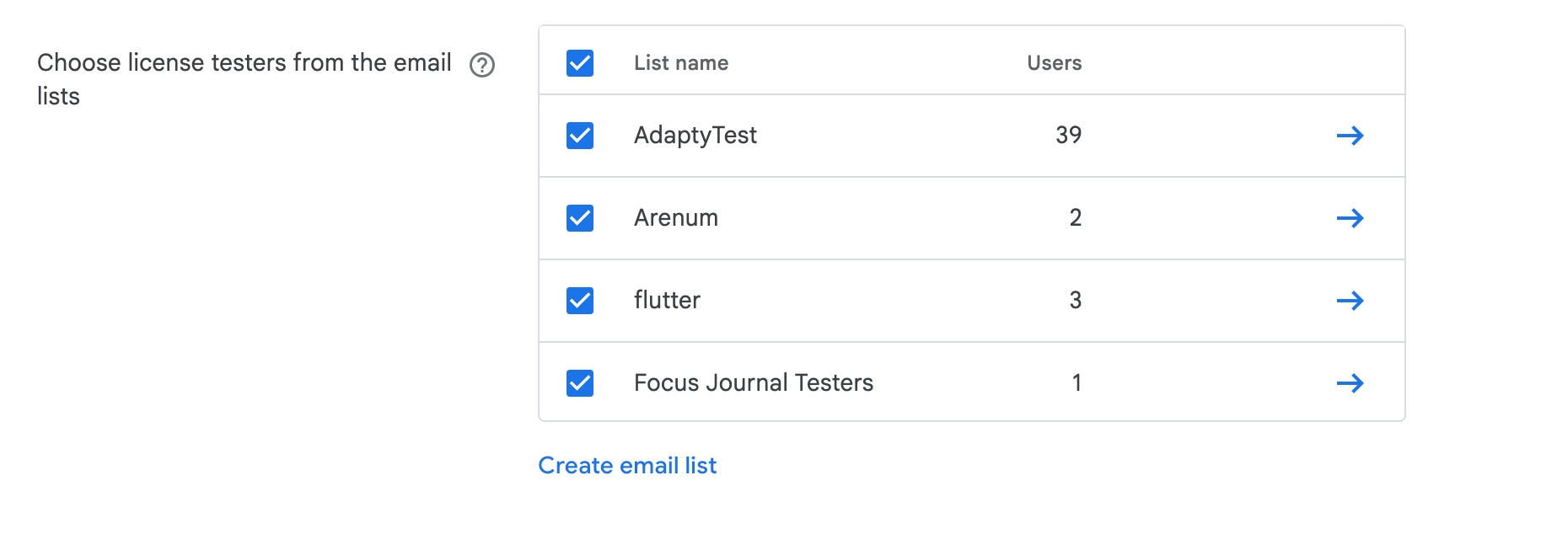Click the 39 users count for AdaptyTest
The height and width of the screenshot is (534, 1568).
tap(1068, 136)
